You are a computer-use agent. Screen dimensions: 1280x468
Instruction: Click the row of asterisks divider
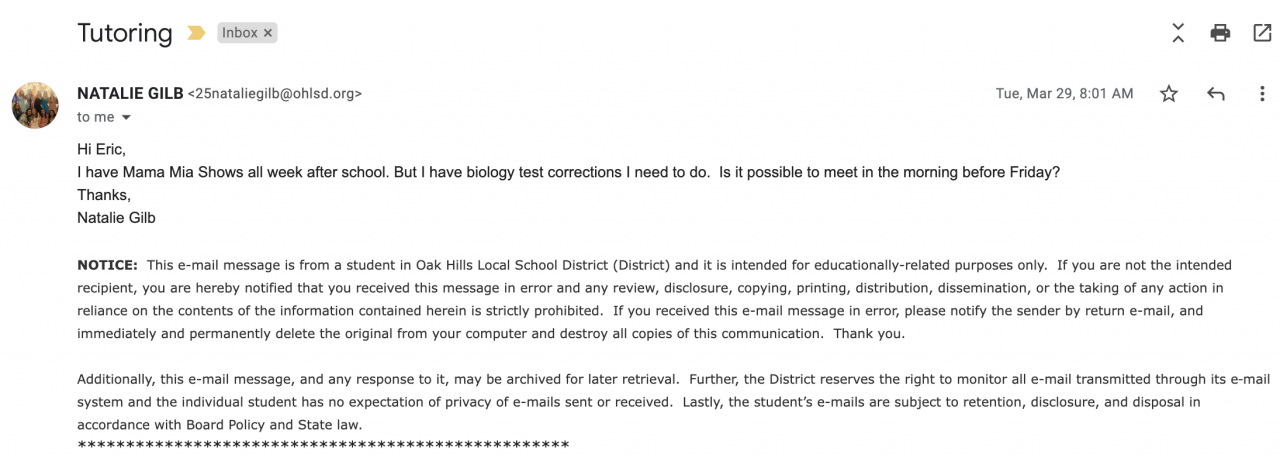(x=323, y=445)
